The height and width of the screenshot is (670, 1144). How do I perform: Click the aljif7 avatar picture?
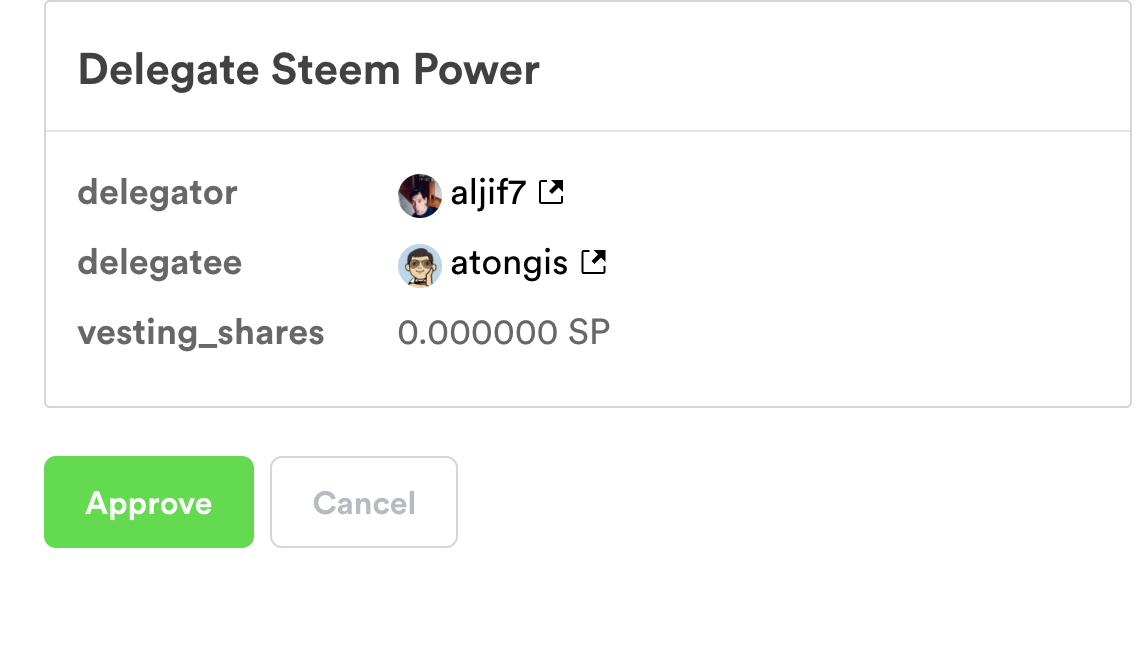tap(419, 196)
